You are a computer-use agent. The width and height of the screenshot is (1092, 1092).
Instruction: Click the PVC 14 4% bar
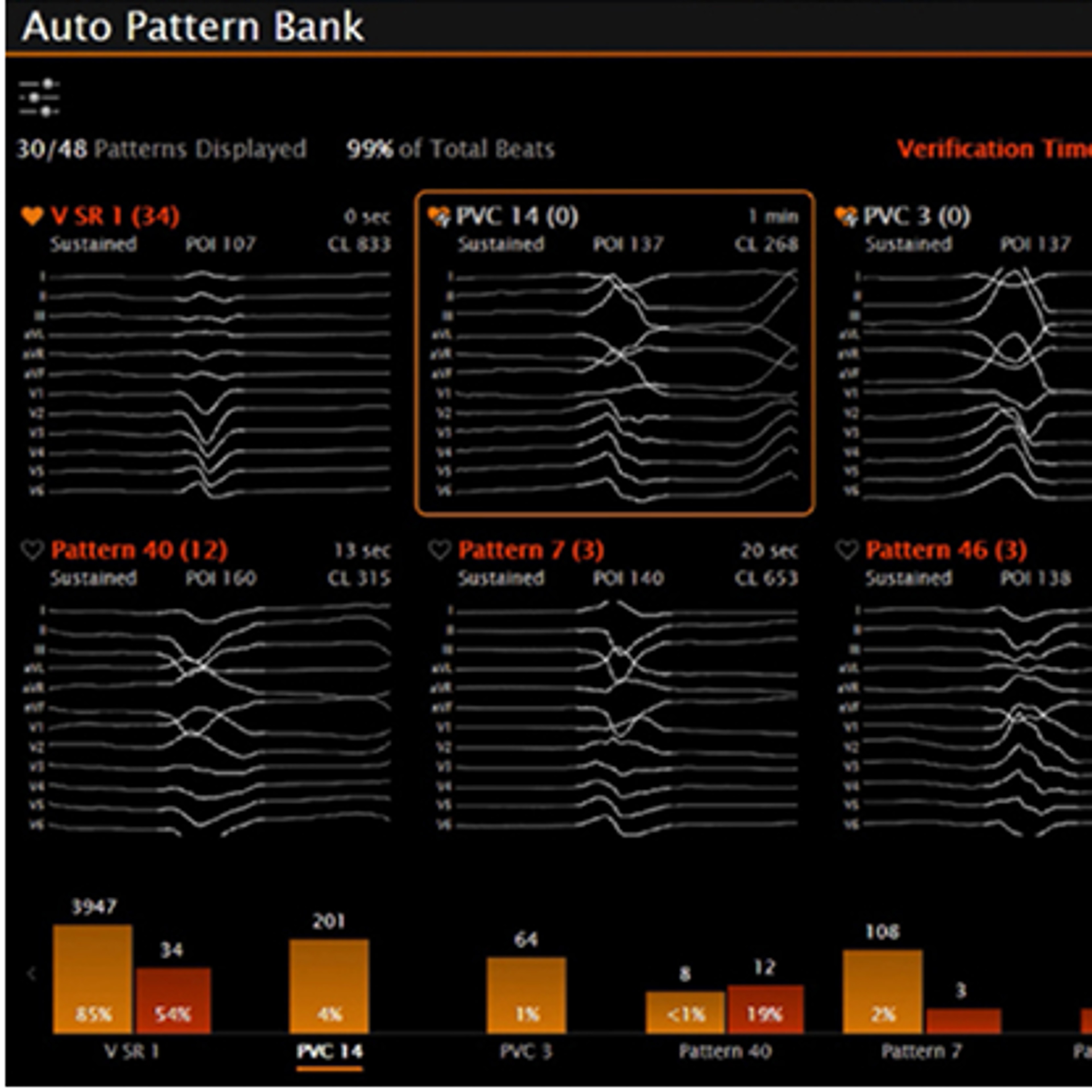click(329, 987)
